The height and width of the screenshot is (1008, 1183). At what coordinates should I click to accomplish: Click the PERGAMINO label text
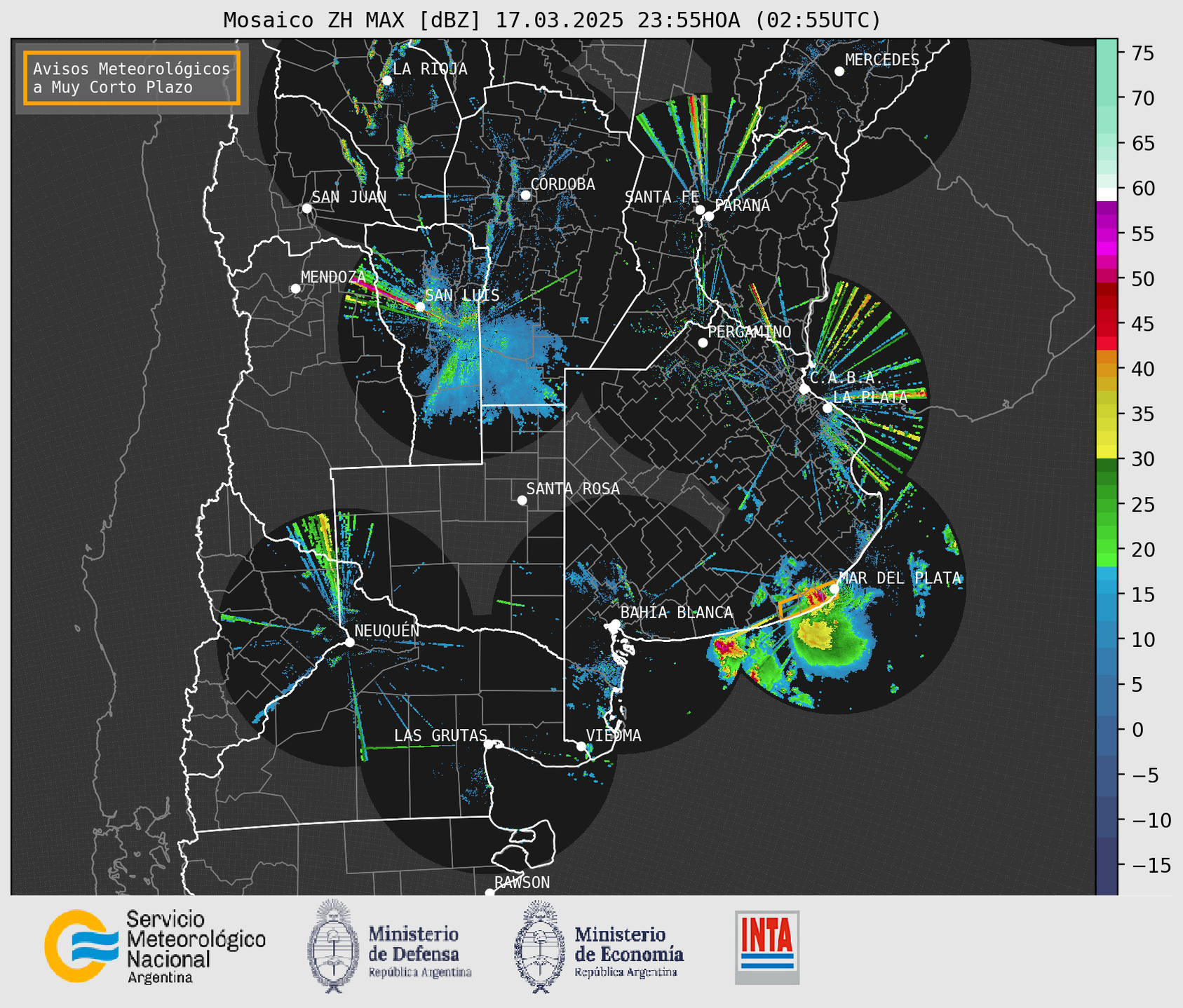(749, 332)
